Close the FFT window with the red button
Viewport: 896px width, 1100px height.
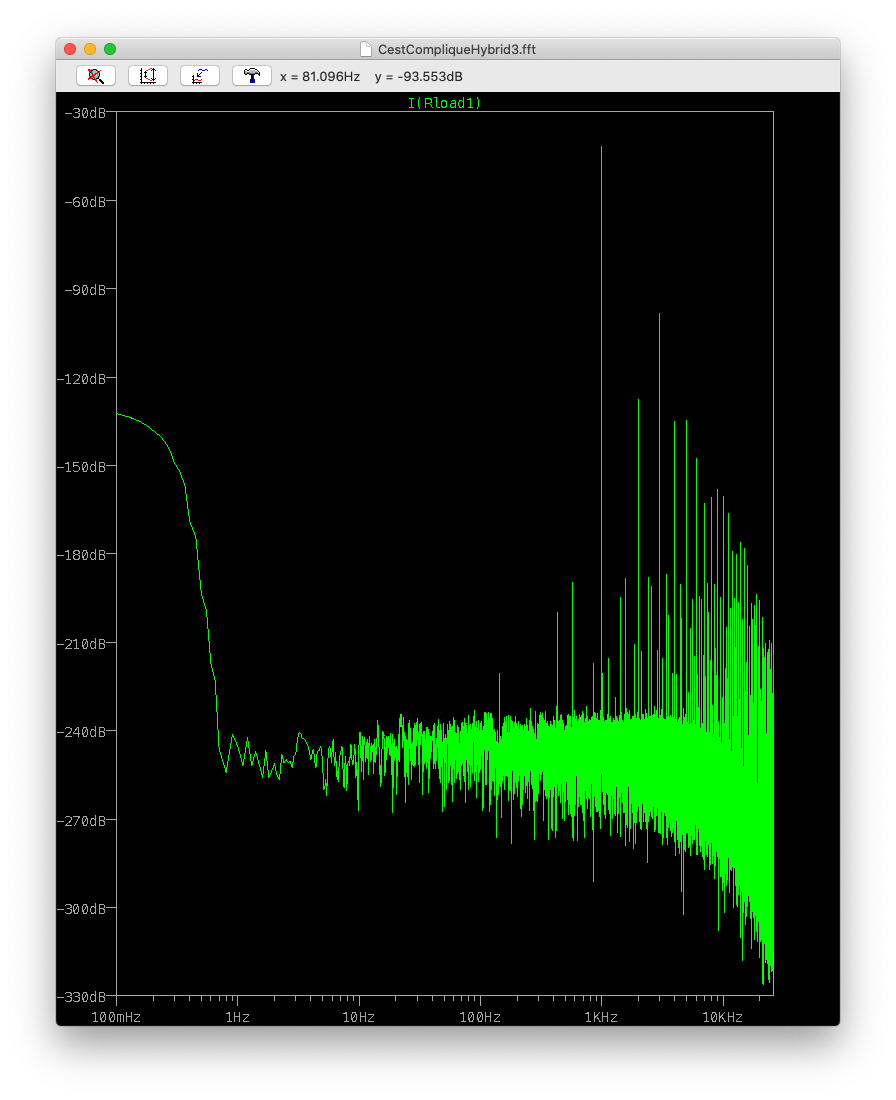click(69, 49)
